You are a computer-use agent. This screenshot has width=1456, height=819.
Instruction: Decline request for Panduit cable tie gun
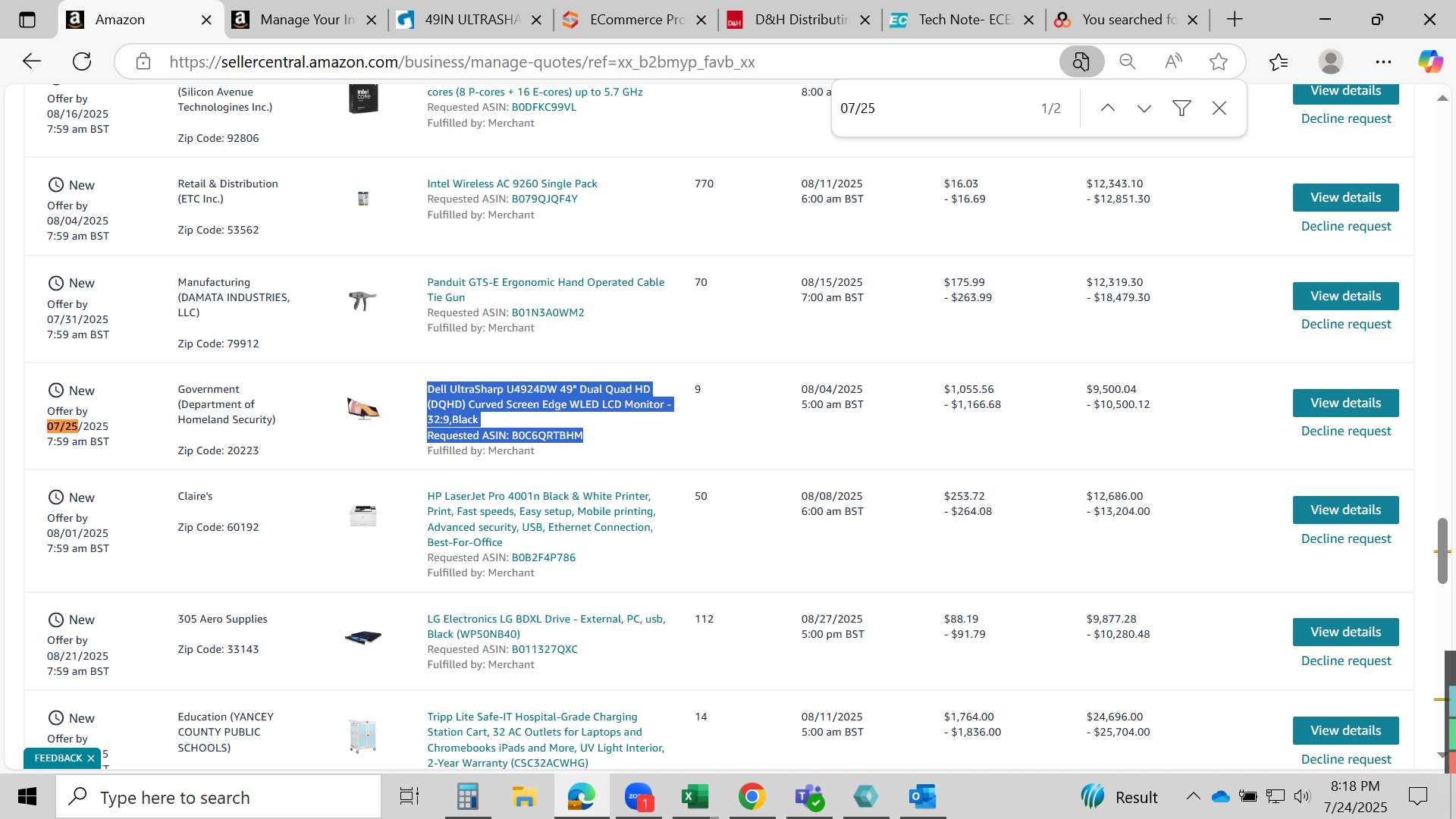pyautogui.click(x=1345, y=324)
